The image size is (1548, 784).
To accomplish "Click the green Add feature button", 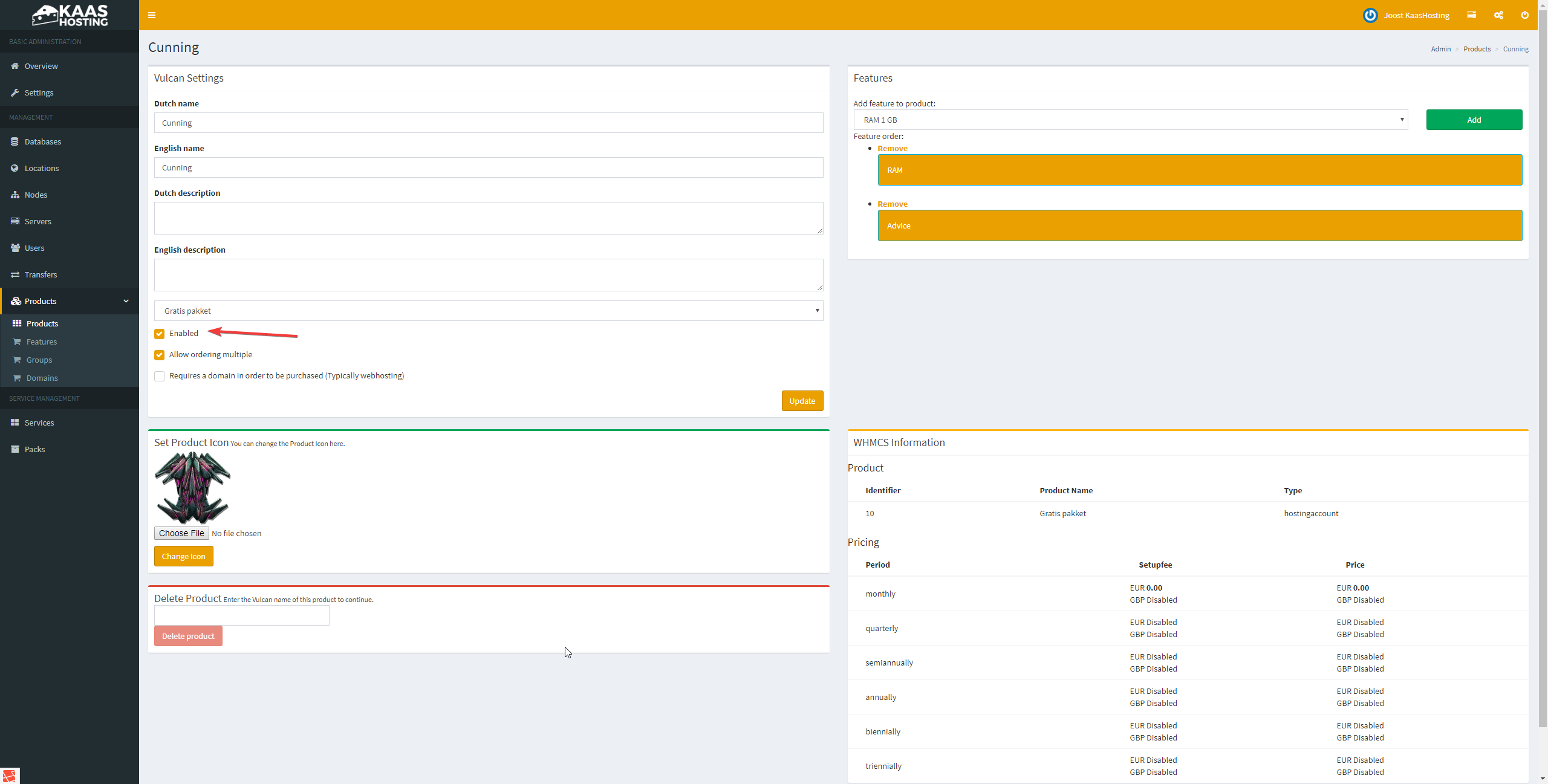I will (1474, 120).
